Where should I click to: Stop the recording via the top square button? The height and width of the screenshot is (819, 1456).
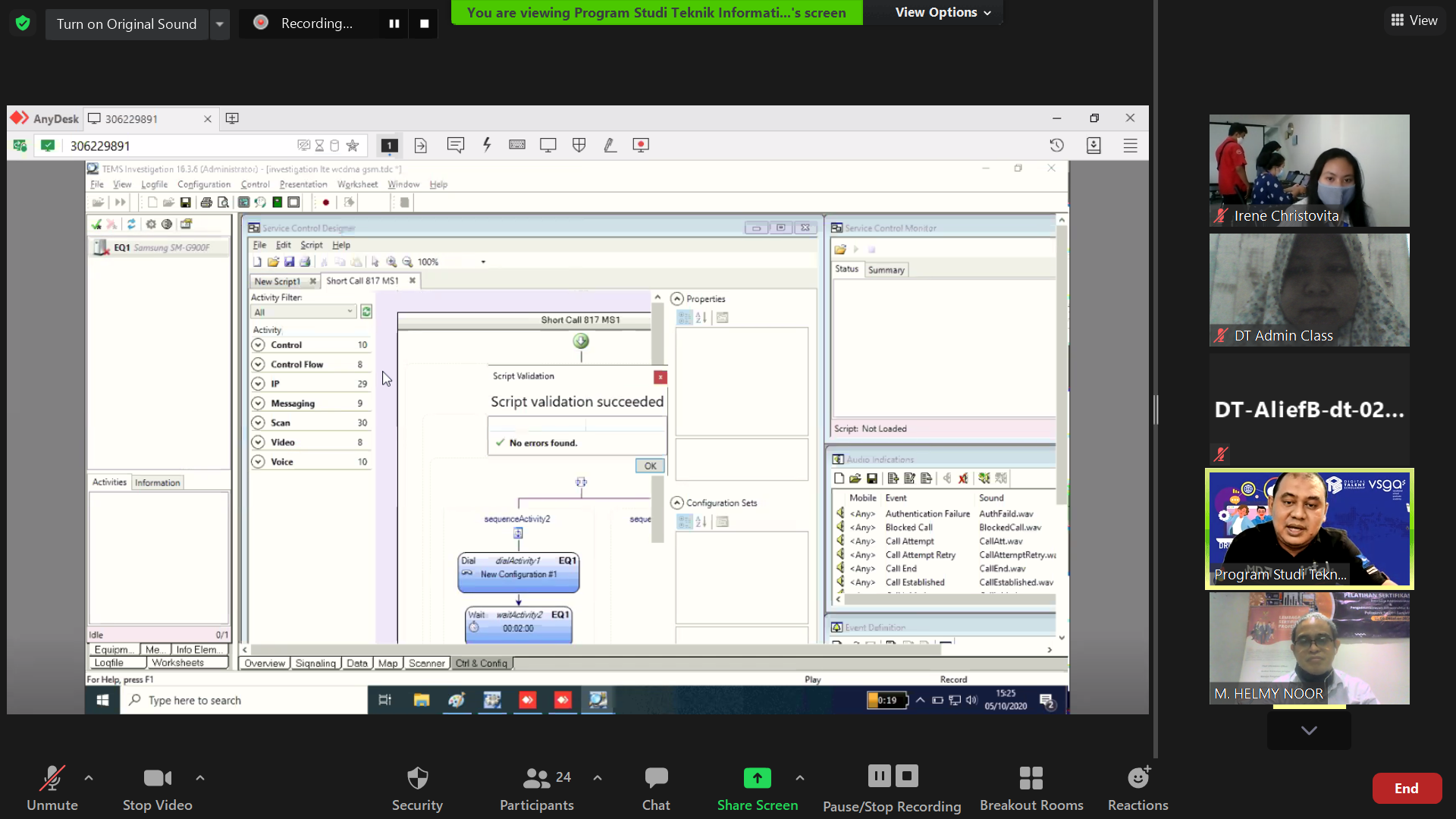click(425, 24)
